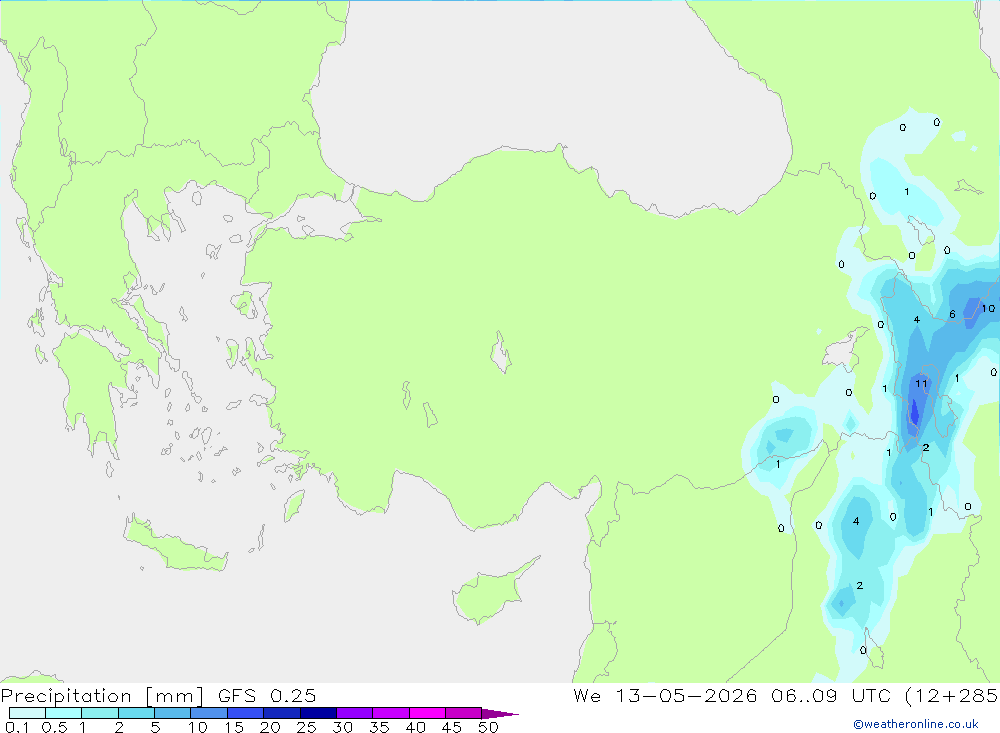The height and width of the screenshot is (733, 1000).
Task: Click the '6' precipitation value on map
Action: pyautogui.click(x=952, y=314)
